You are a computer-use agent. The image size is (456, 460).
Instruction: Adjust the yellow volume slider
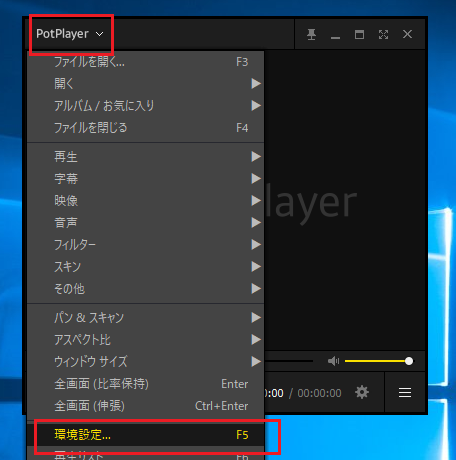click(x=379, y=361)
